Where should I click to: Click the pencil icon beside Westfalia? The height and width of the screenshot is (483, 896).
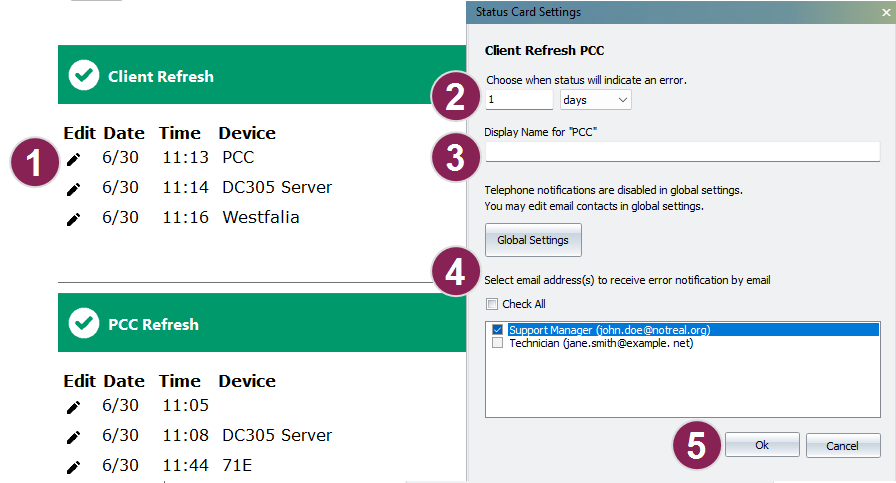tap(73, 219)
